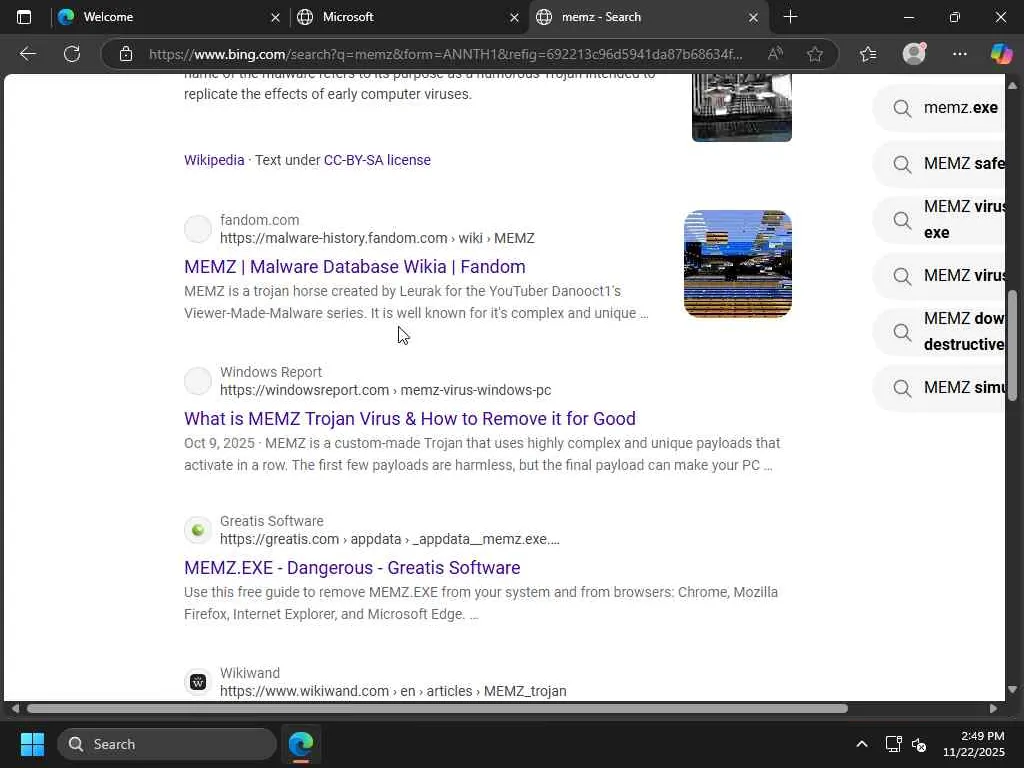The width and height of the screenshot is (1024, 768).
Task: Switch to the Welcome tab
Action: pyautogui.click(x=168, y=17)
